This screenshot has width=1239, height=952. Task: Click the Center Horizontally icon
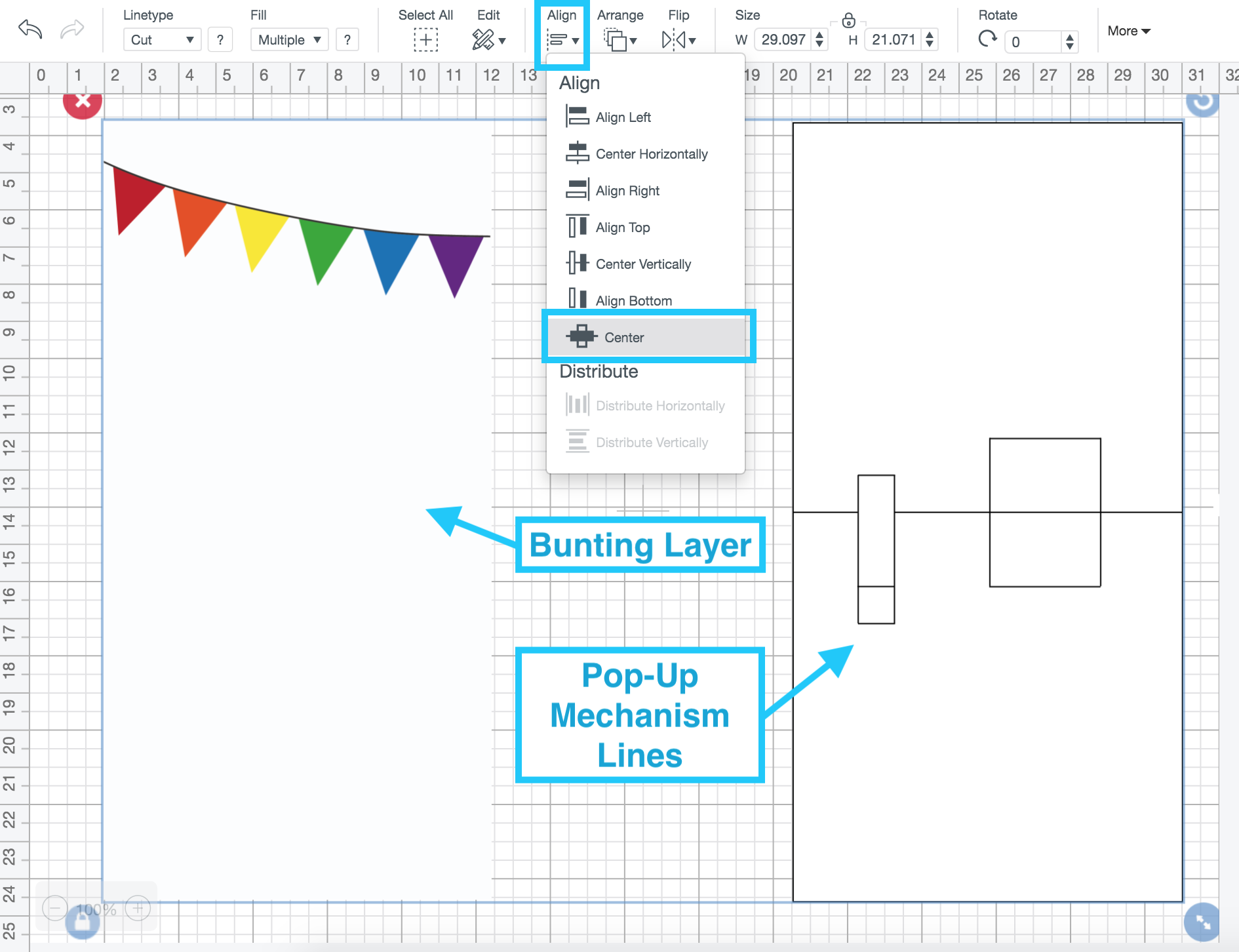coord(577,153)
